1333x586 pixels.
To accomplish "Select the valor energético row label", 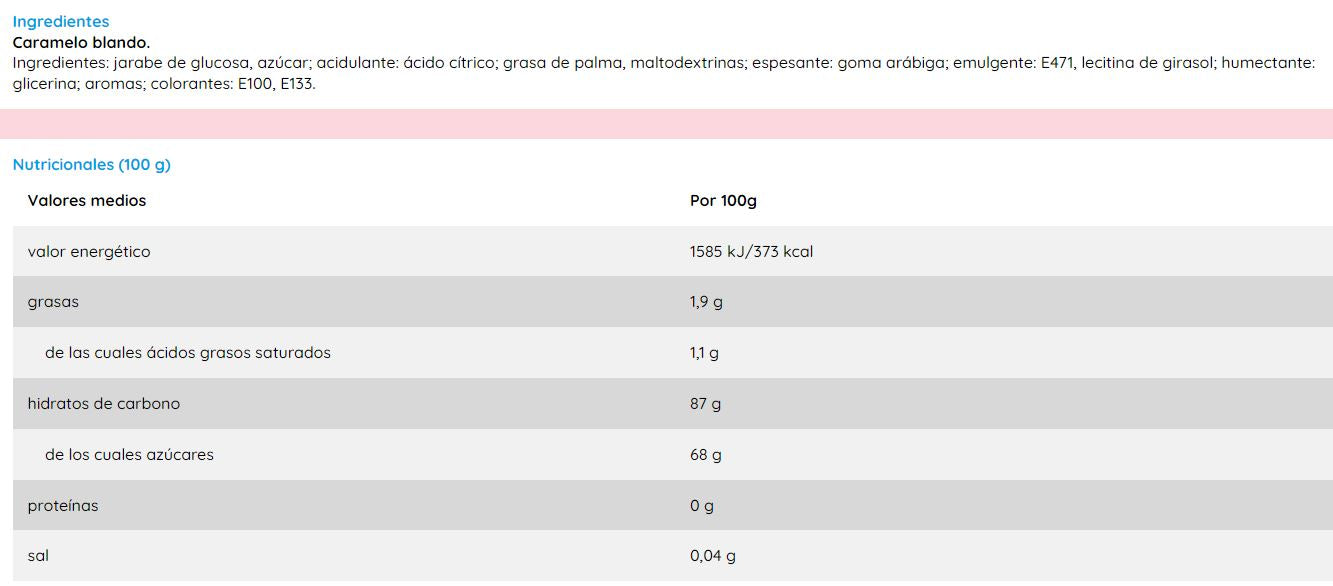I will tap(89, 252).
